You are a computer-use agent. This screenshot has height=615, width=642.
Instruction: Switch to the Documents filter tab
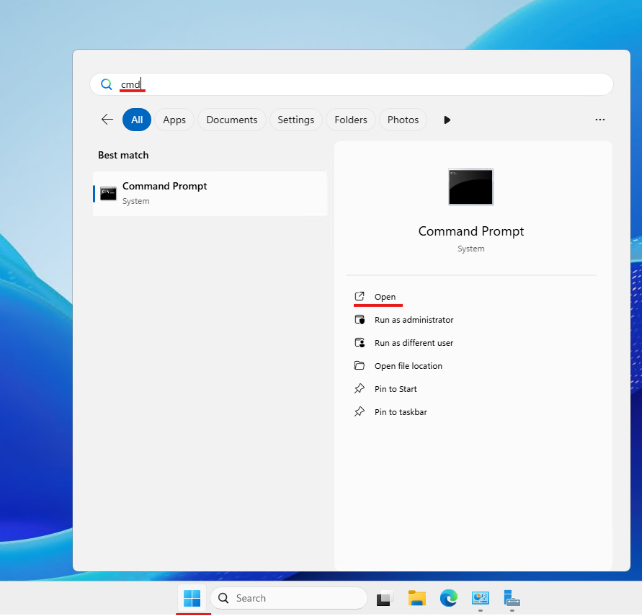pyautogui.click(x=232, y=120)
